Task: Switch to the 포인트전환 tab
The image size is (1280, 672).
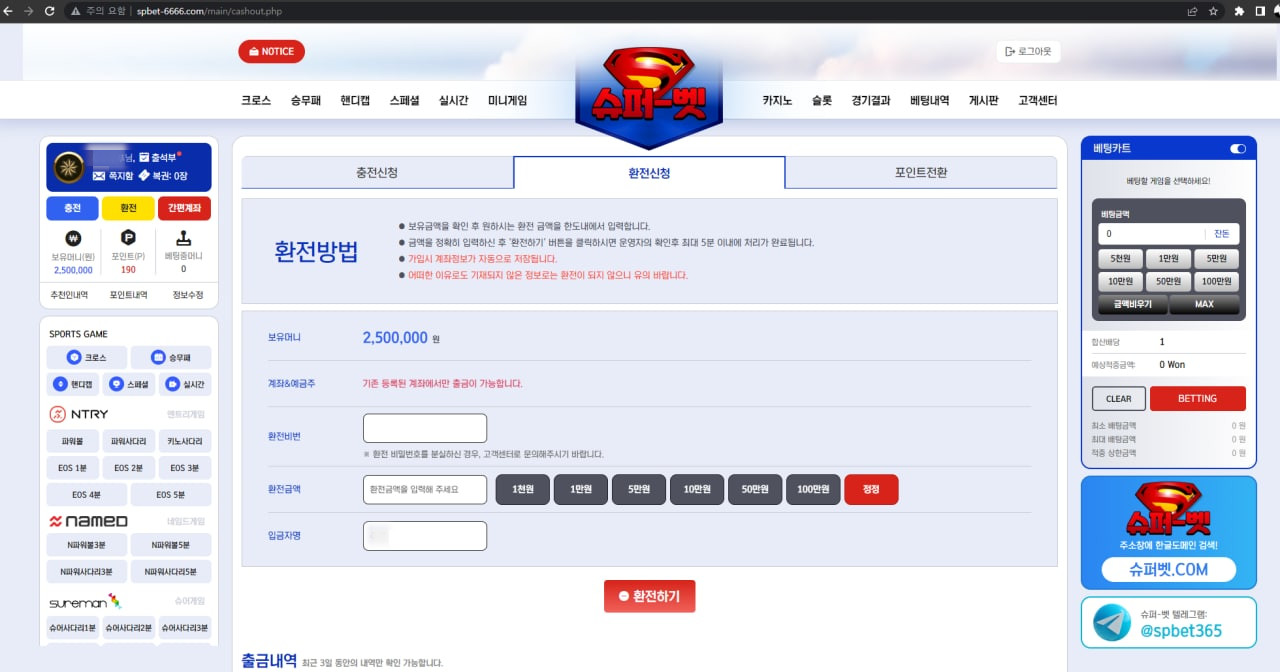Action: 921,172
